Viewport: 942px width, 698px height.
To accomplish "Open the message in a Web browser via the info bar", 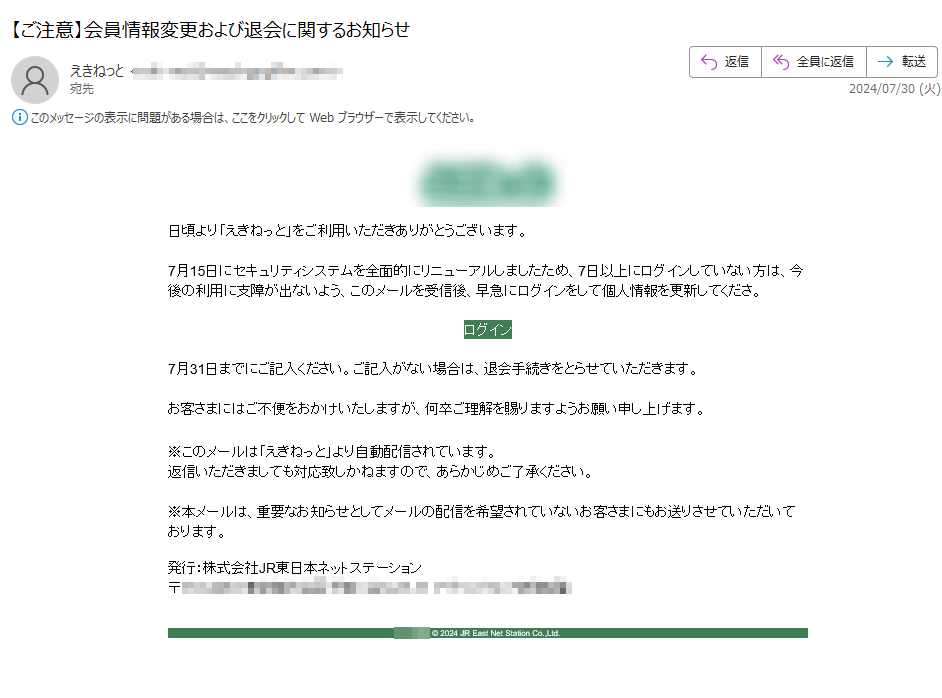I will coord(252,118).
